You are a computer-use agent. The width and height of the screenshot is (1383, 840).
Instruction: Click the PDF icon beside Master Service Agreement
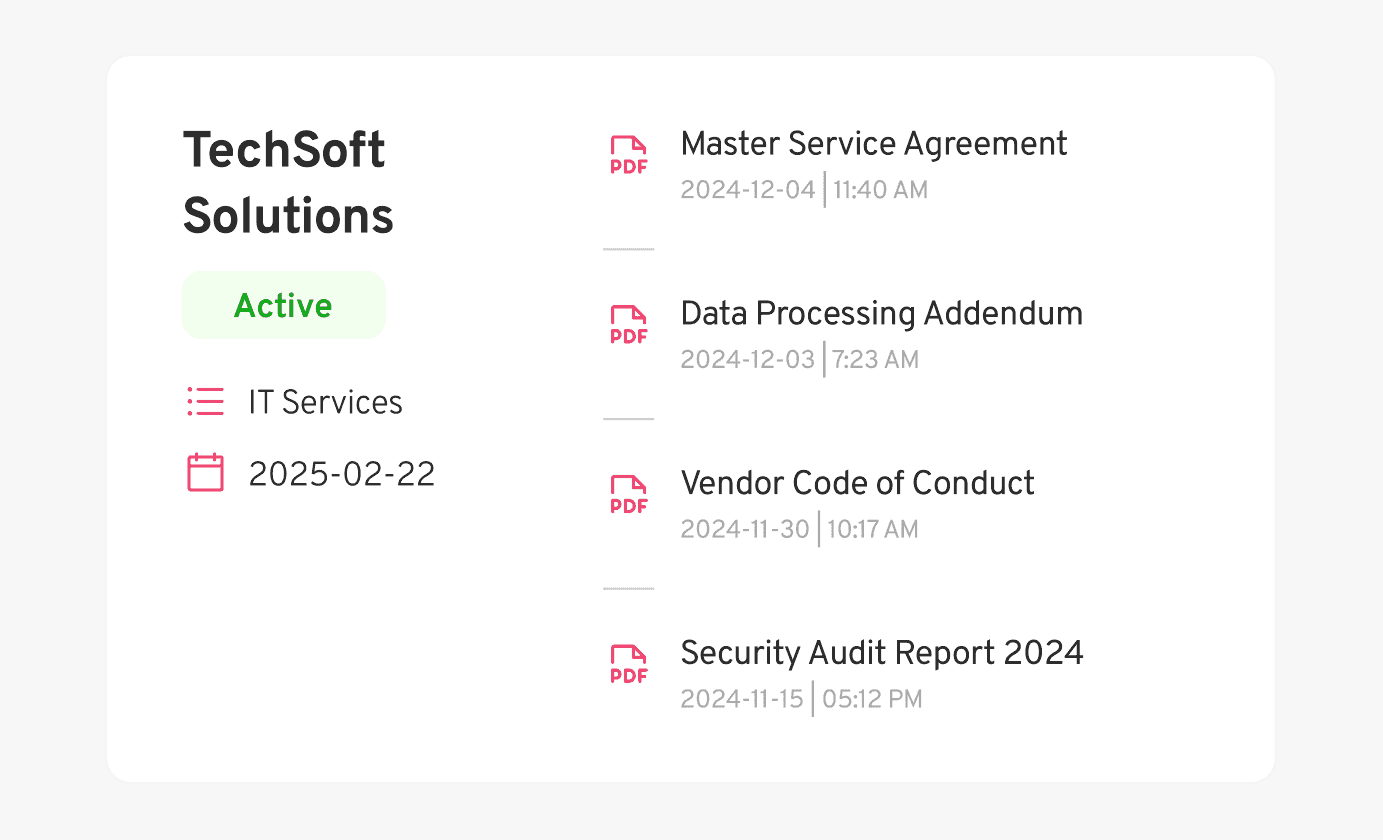(628, 154)
